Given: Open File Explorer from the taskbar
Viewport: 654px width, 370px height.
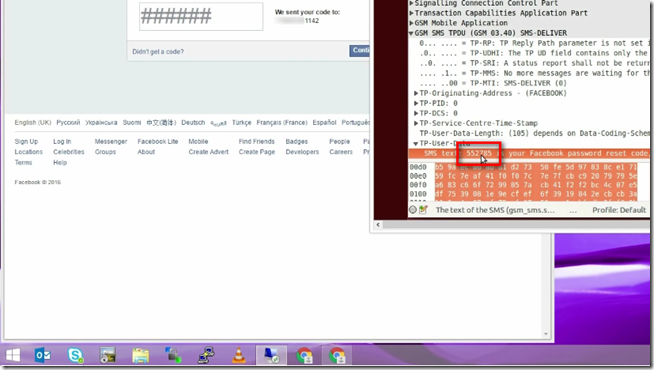Looking at the screenshot, I should (x=141, y=355).
